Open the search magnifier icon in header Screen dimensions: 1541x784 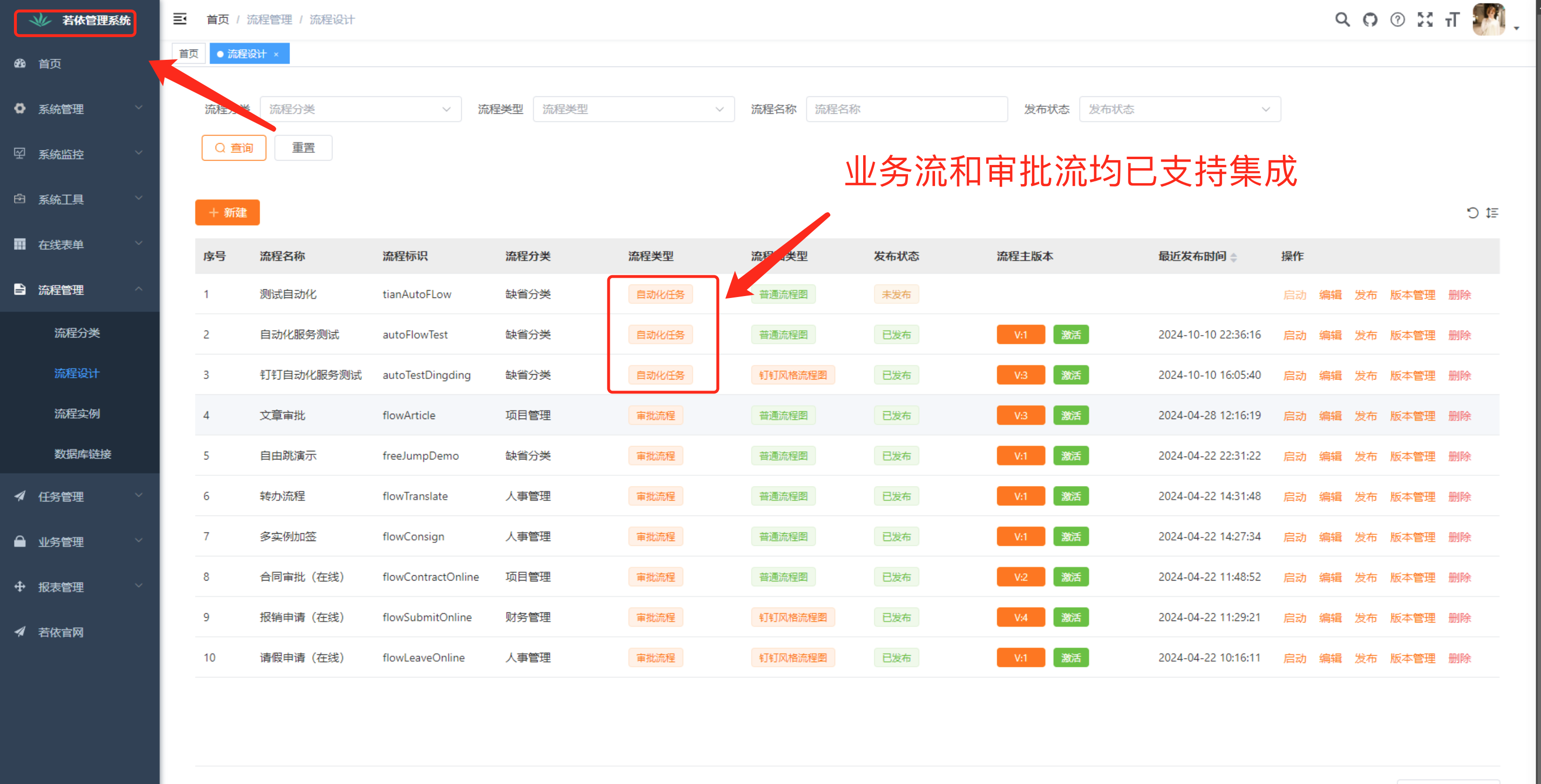click(1342, 20)
